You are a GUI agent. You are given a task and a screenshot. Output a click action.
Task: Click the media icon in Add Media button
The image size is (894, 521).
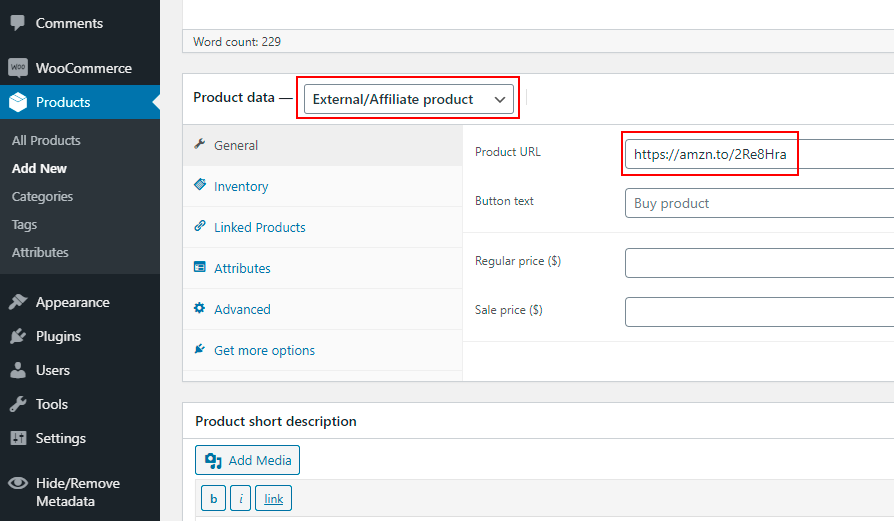point(213,461)
